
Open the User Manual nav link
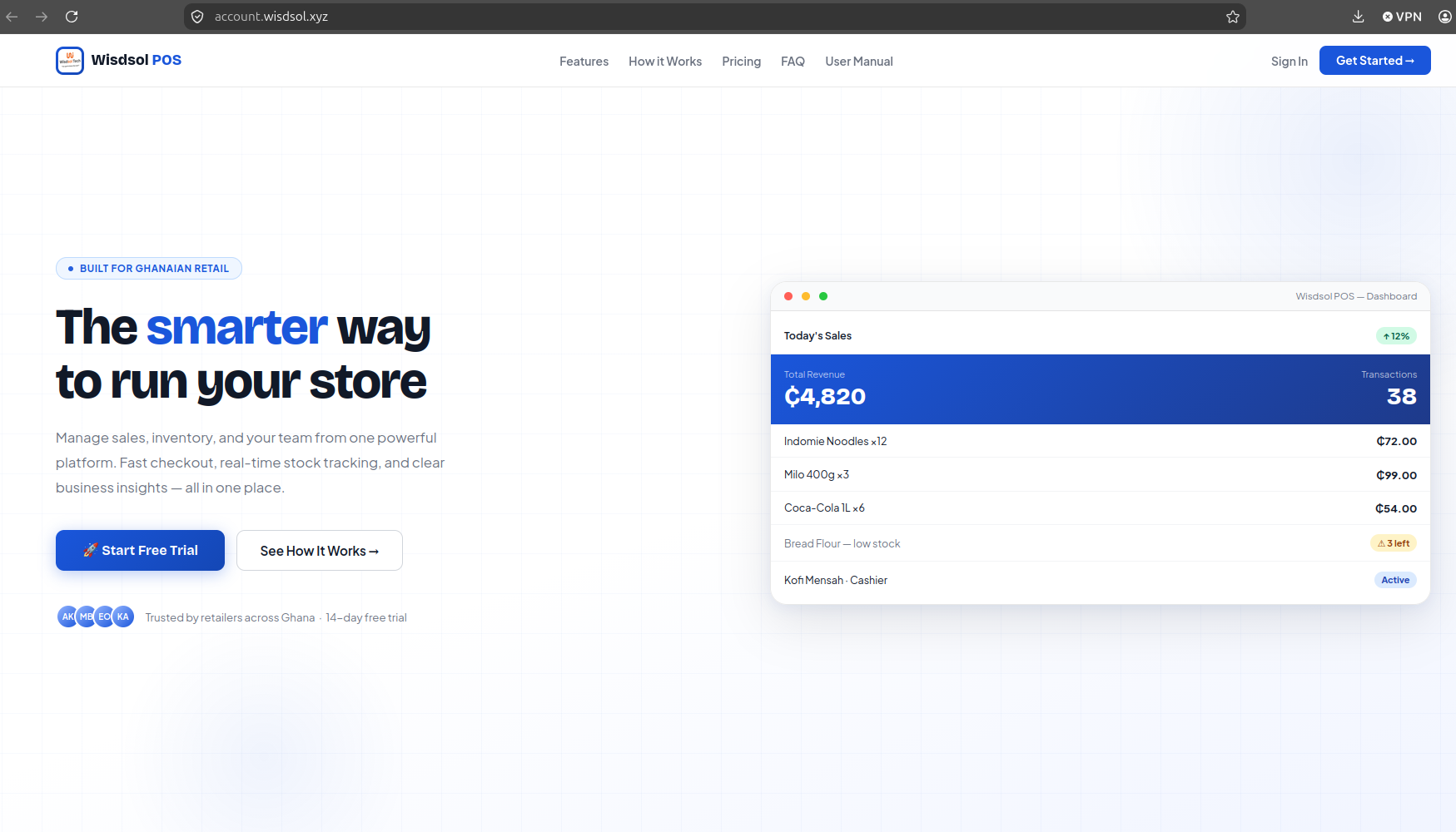click(859, 62)
